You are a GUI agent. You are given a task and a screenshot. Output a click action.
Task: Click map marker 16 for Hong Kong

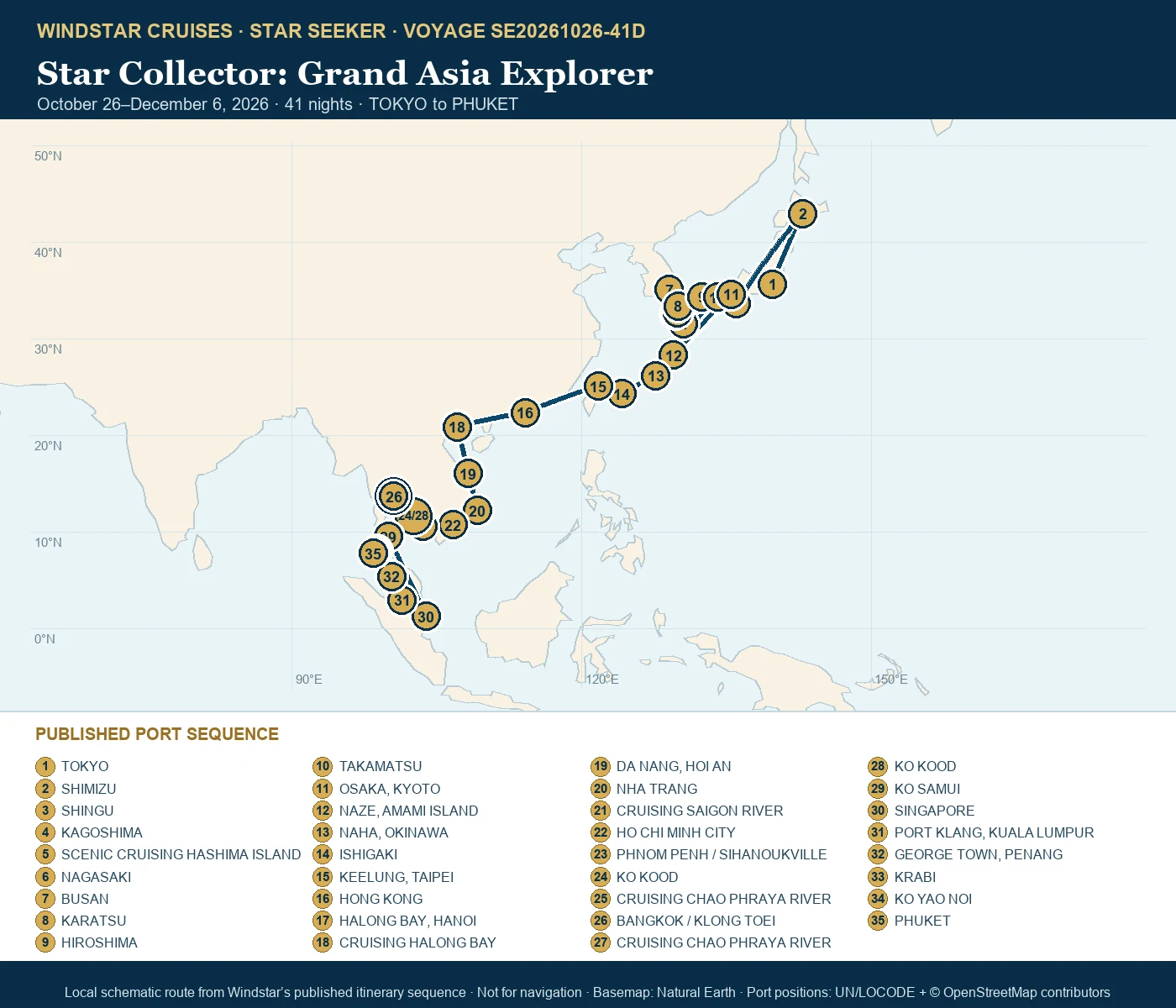pyautogui.click(x=525, y=413)
